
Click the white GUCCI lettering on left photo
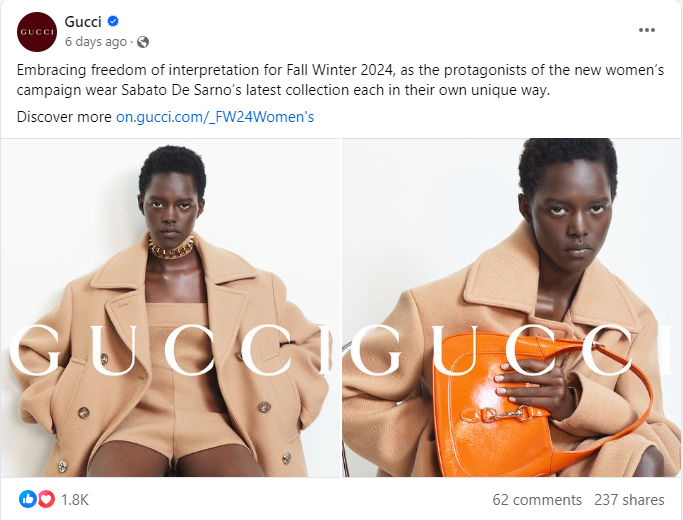(x=170, y=350)
